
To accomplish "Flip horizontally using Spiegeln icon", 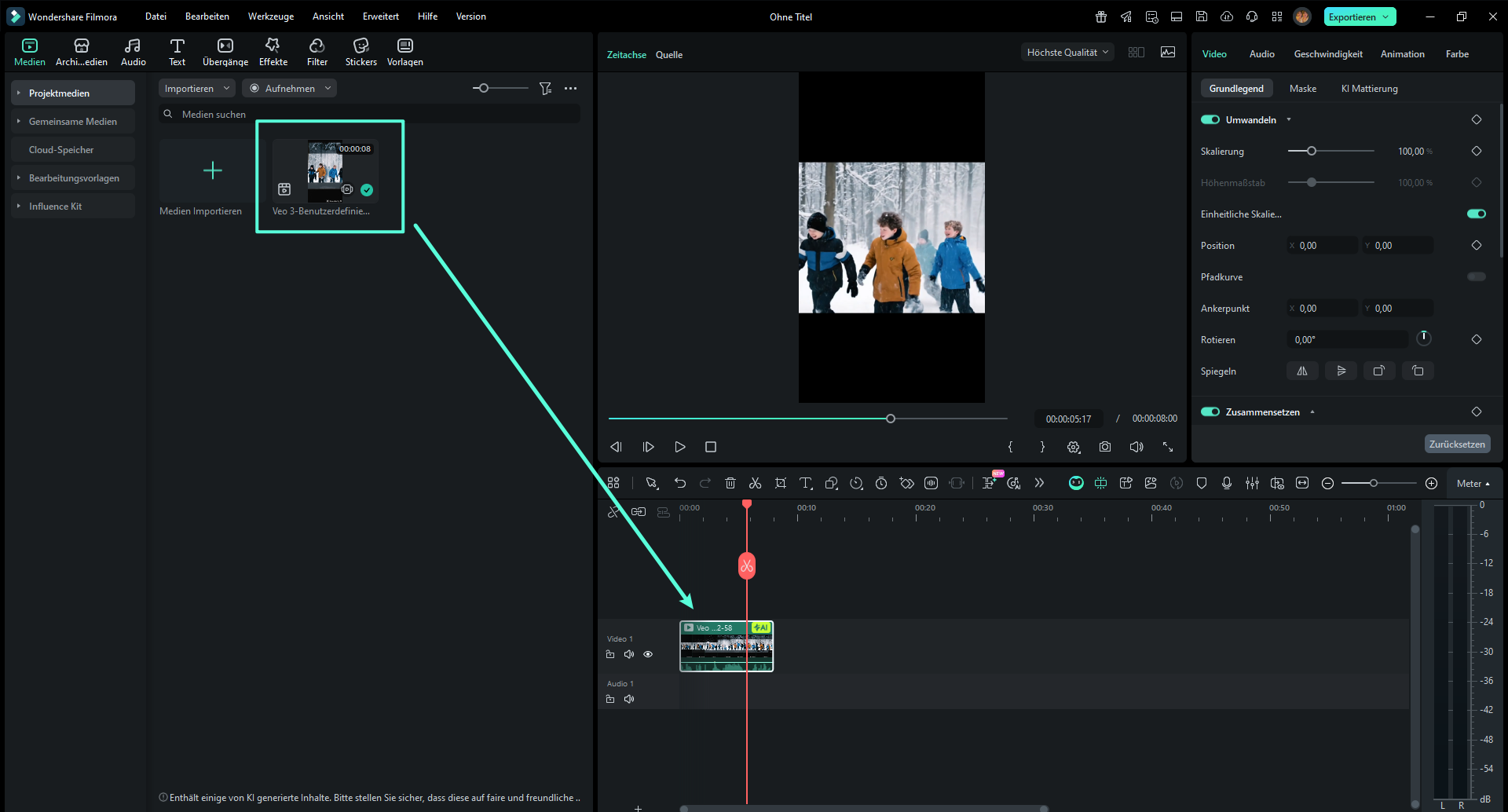I will pyautogui.click(x=1301, y=371).
